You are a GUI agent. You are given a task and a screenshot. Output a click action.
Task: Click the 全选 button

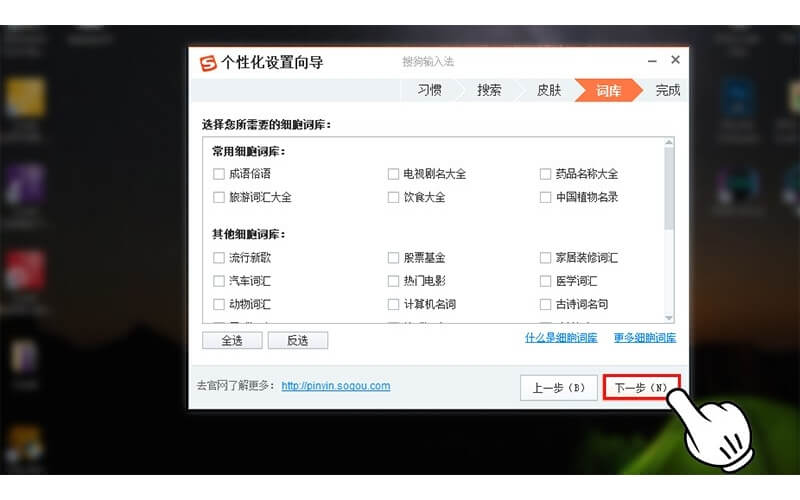point(232,340)
